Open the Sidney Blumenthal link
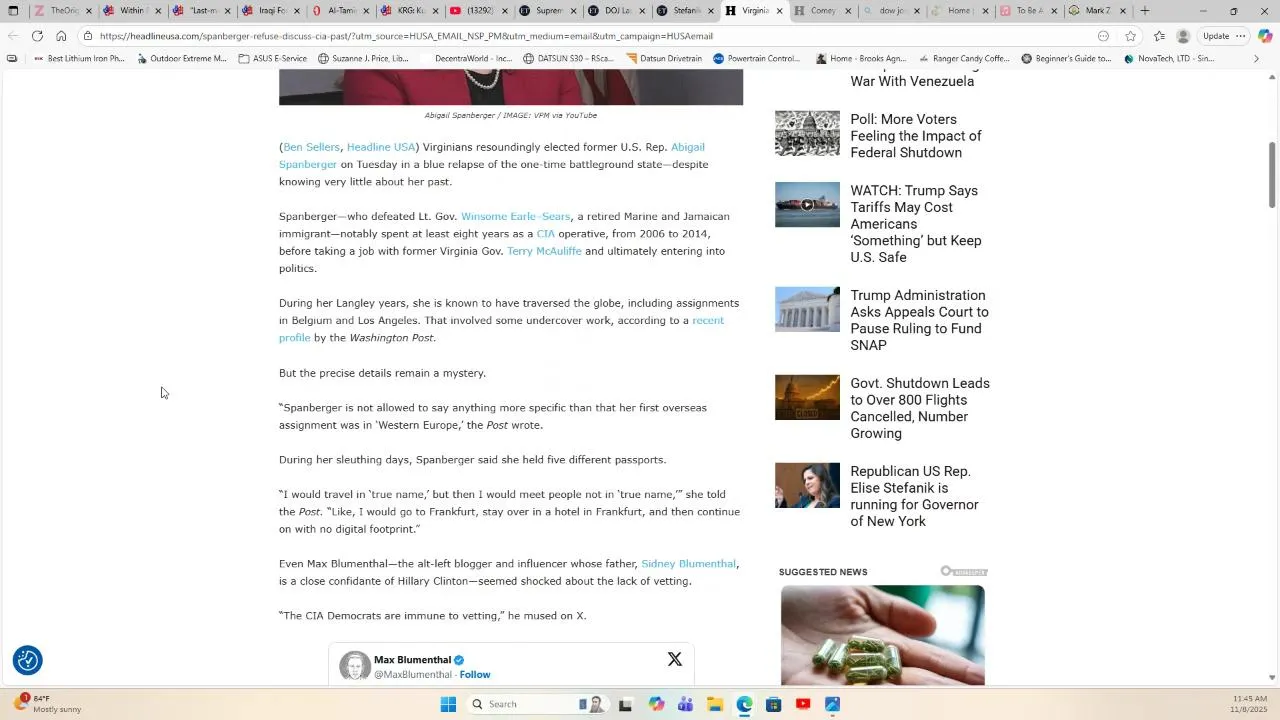The width and height of the screenshot is (1280, 720). click(688, 564)
